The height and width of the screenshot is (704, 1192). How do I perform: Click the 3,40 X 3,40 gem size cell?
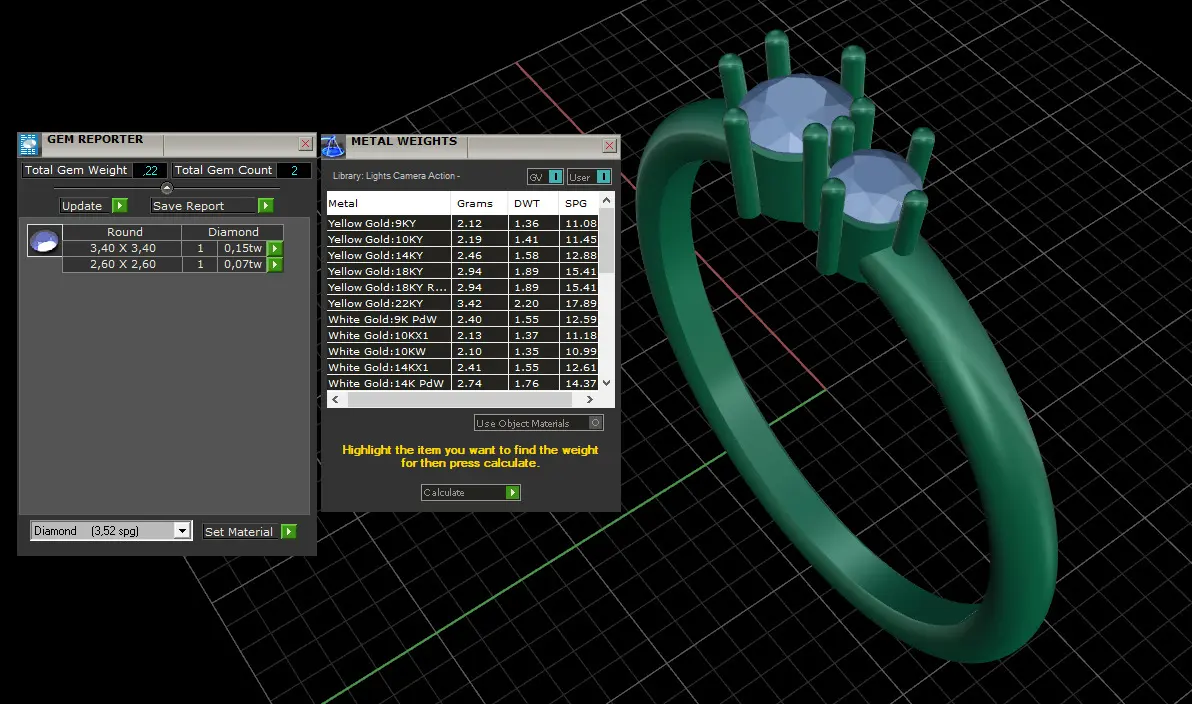(x=122, y=248)
